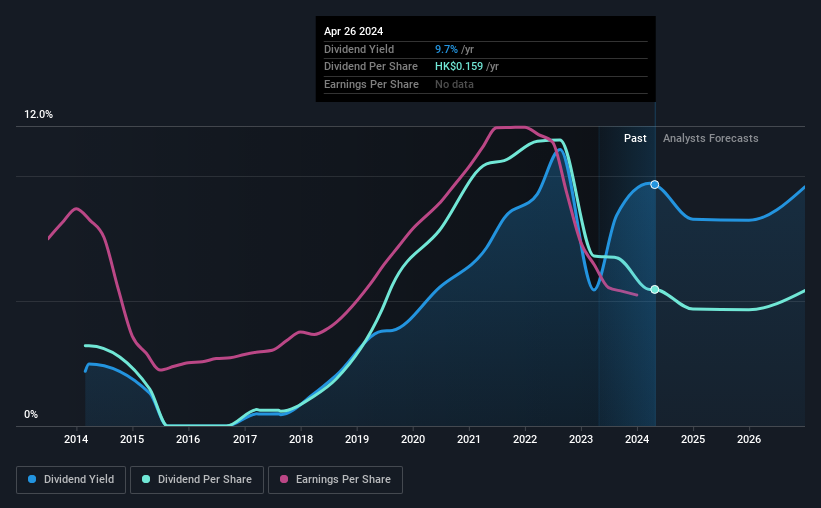Click the 2019 x-axis label
821x508 pixels.
357,439
